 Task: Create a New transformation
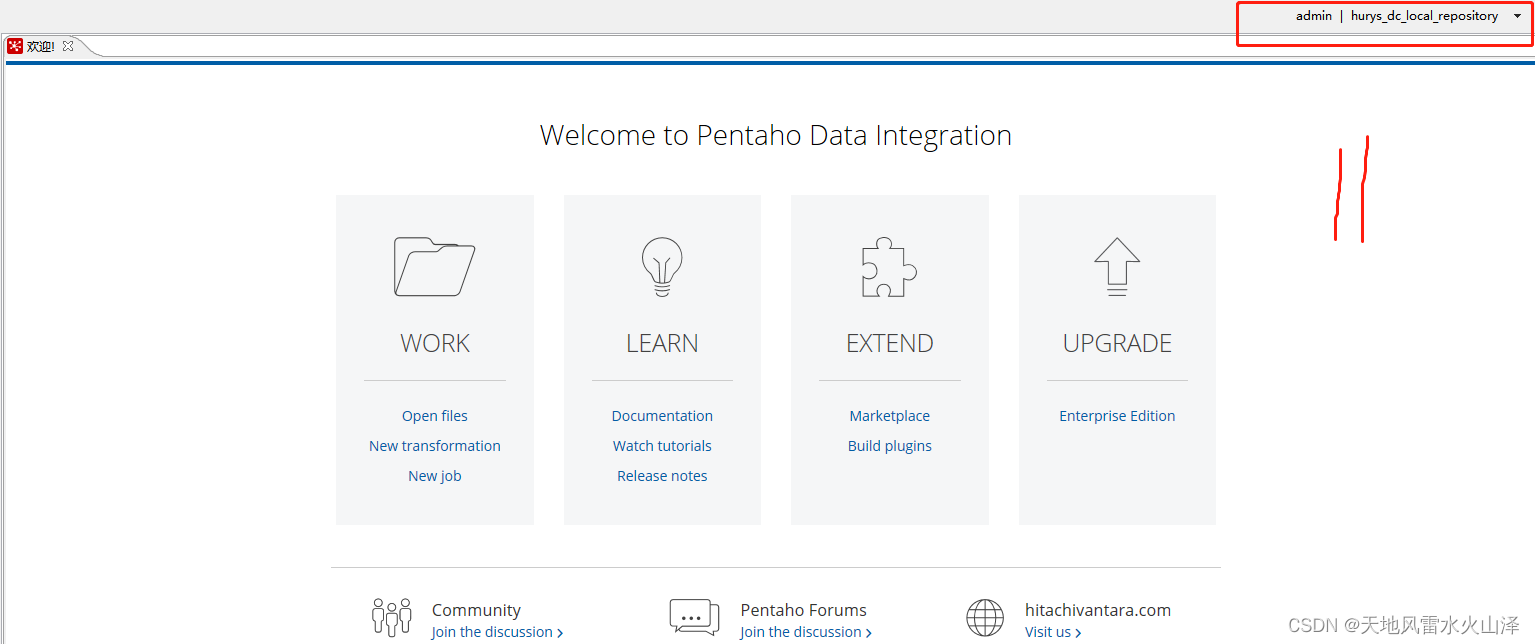coord(435,446)
